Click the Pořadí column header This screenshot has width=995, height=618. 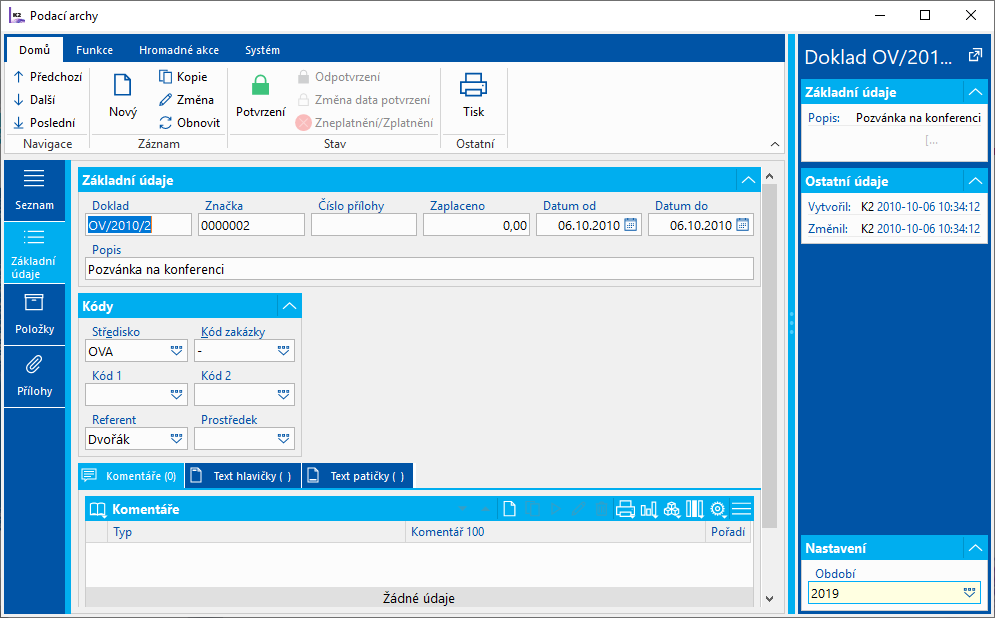pyautogui.click(x=728, y=532)
